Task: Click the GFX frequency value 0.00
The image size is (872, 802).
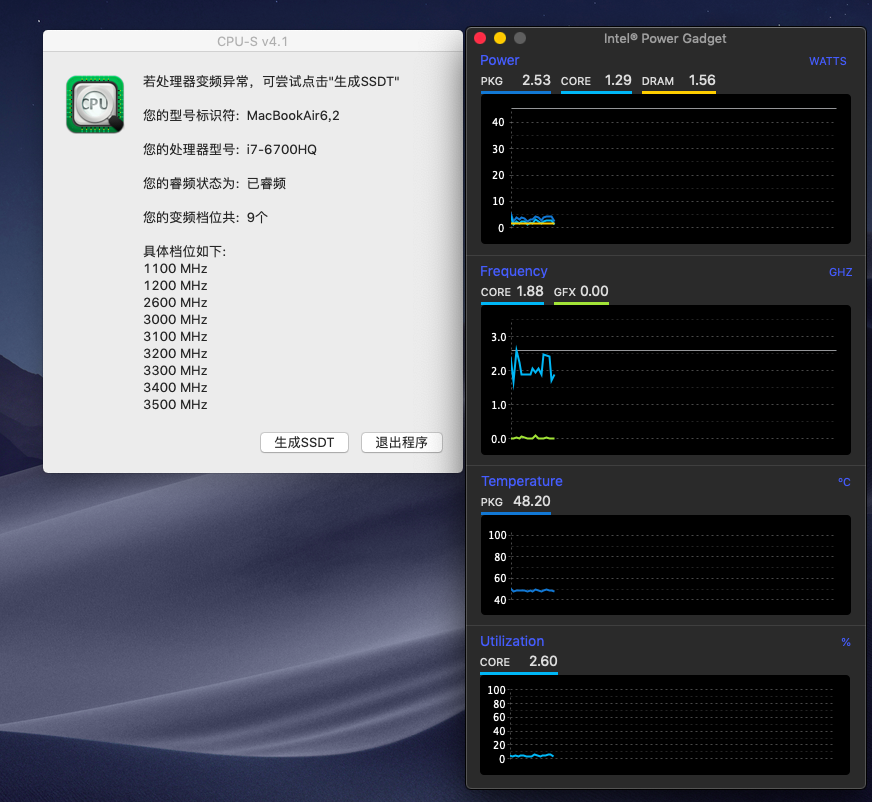Action: click(x=594, y=291)
